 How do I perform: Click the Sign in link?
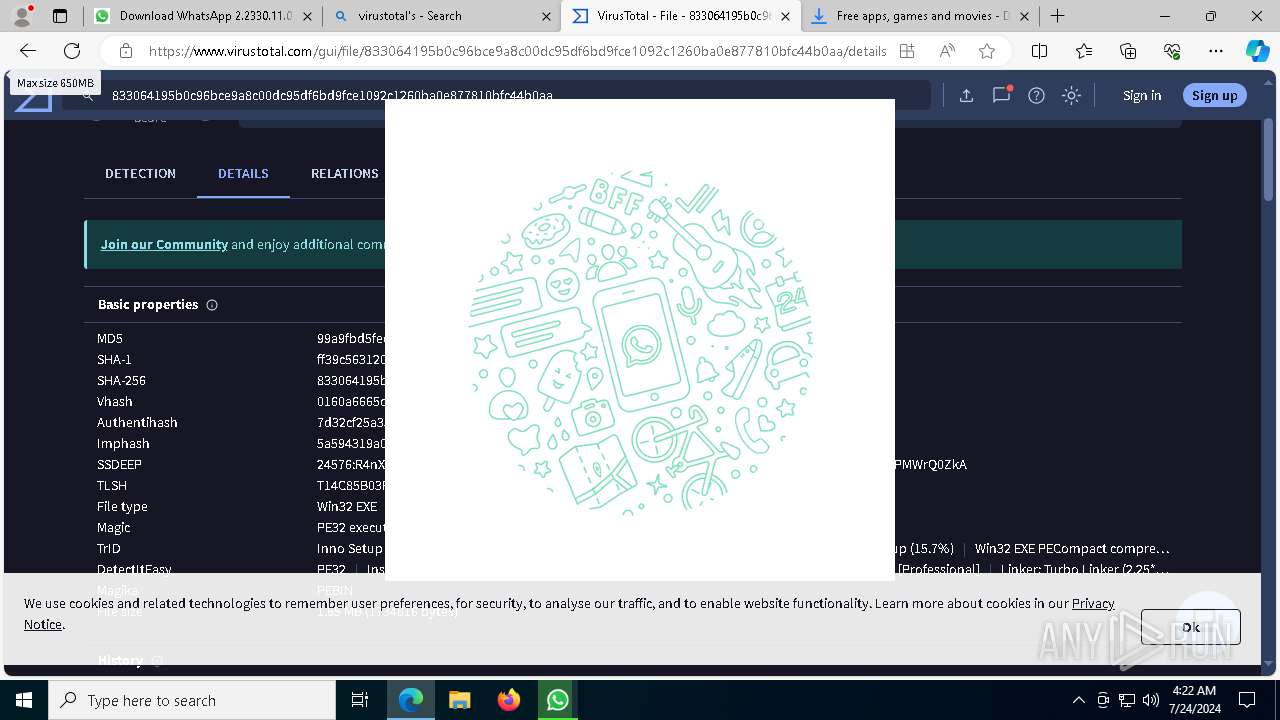pyautogui.click(x=1142, y=95)
